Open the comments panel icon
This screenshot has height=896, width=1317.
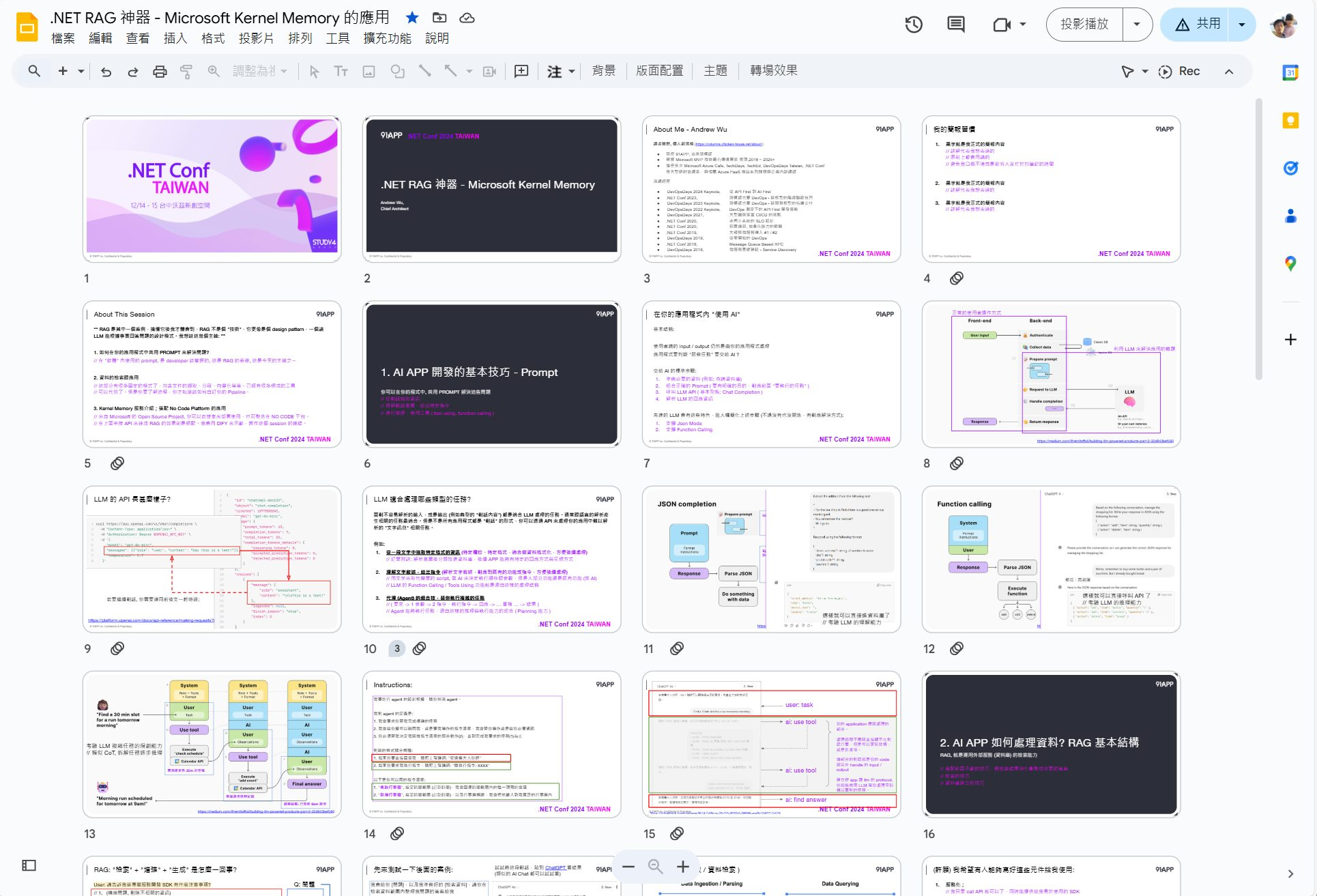click(956, 25)
